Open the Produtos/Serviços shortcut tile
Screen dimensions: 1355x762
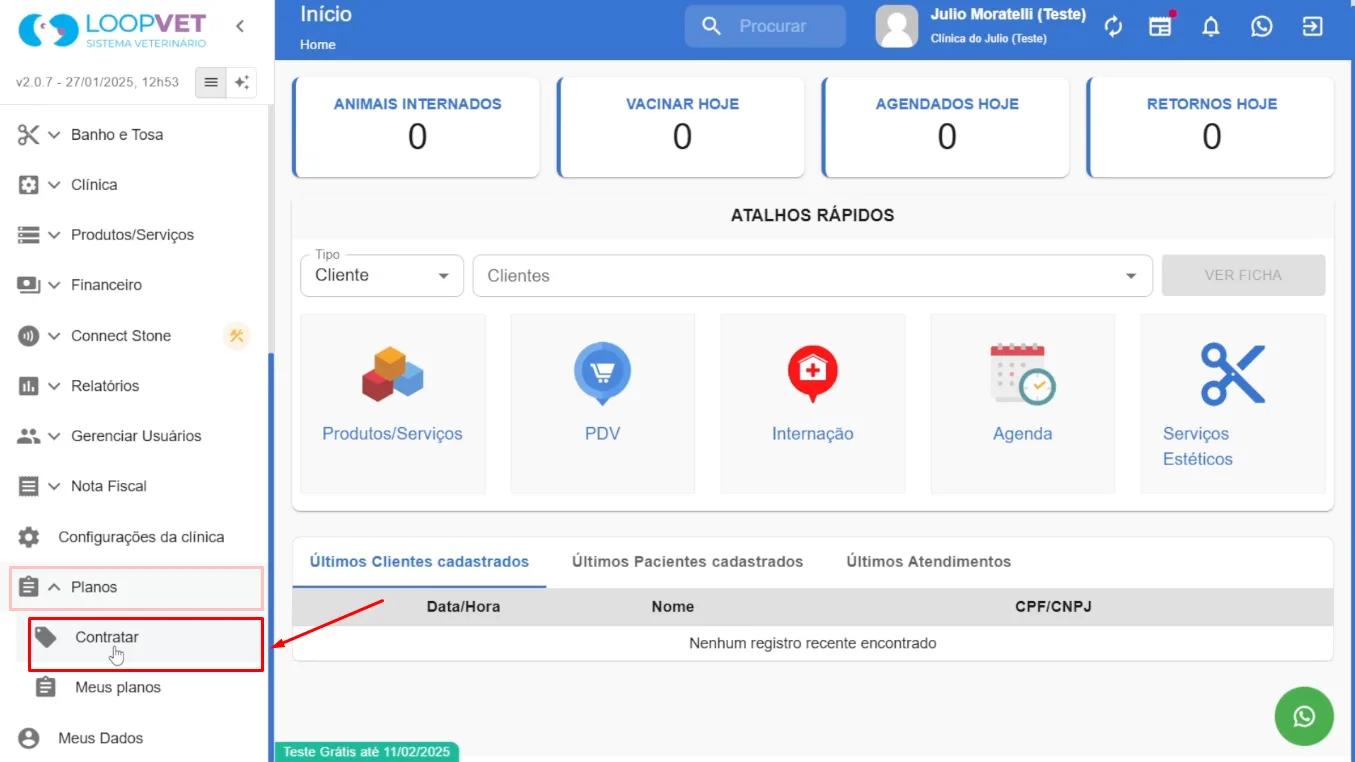(393, 404)
